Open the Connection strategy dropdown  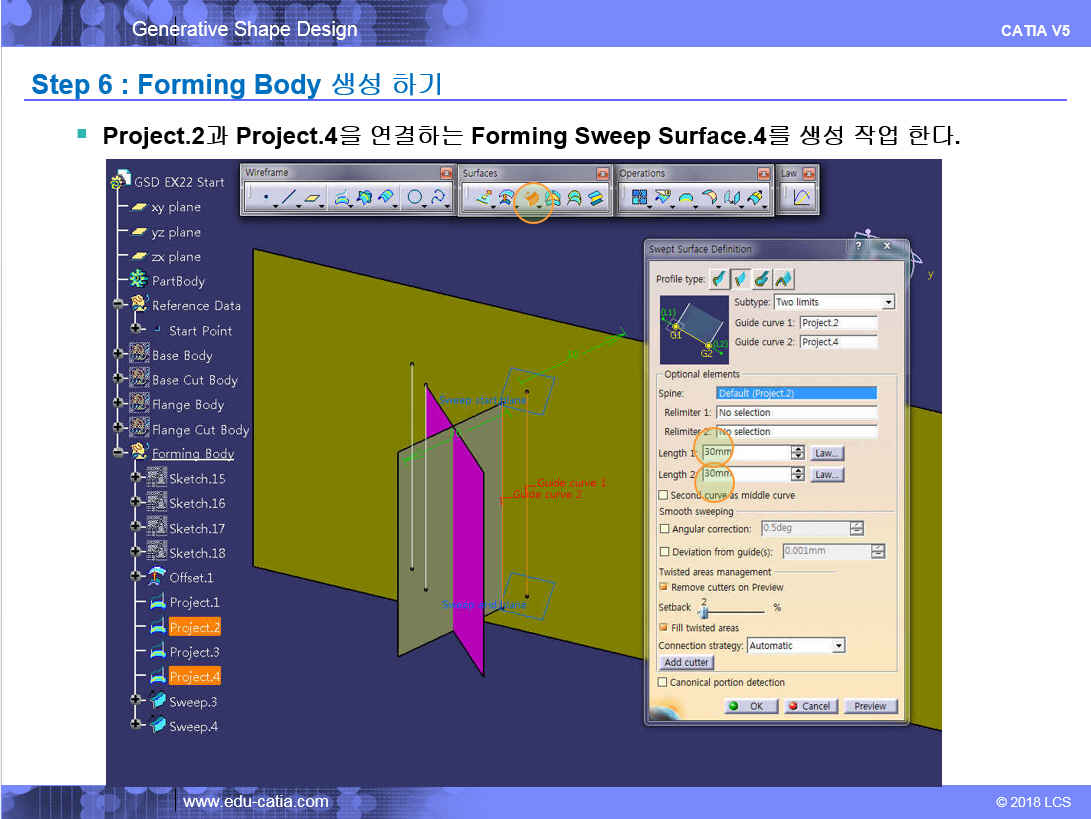pos(838,646)
